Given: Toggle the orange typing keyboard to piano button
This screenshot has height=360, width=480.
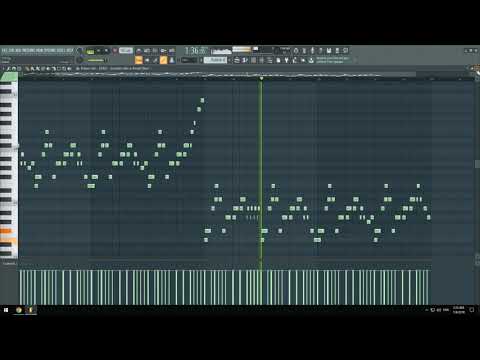Looking at the screenshot, I should coord(139,60).
